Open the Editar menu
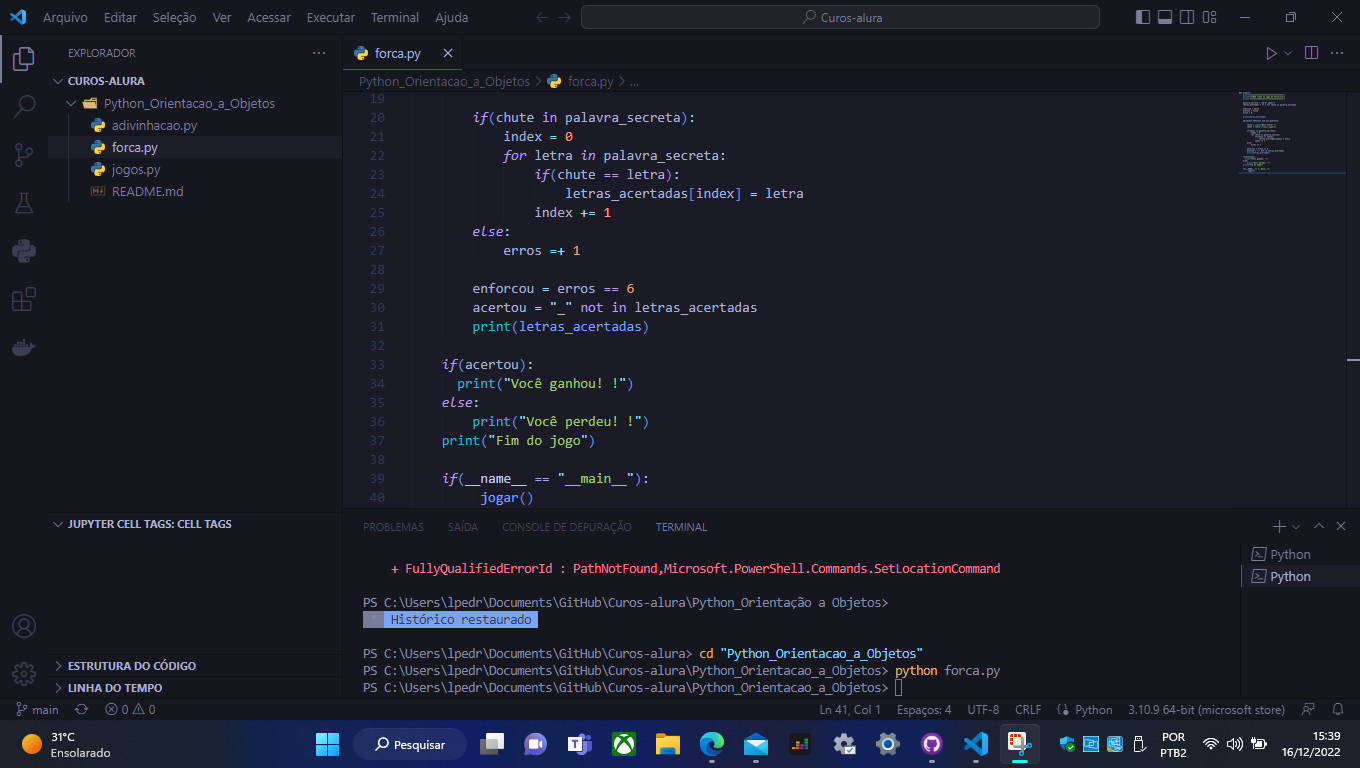The height and width of the screenshot is (768, 1360). pyautogui.click(x=120, y=17)
